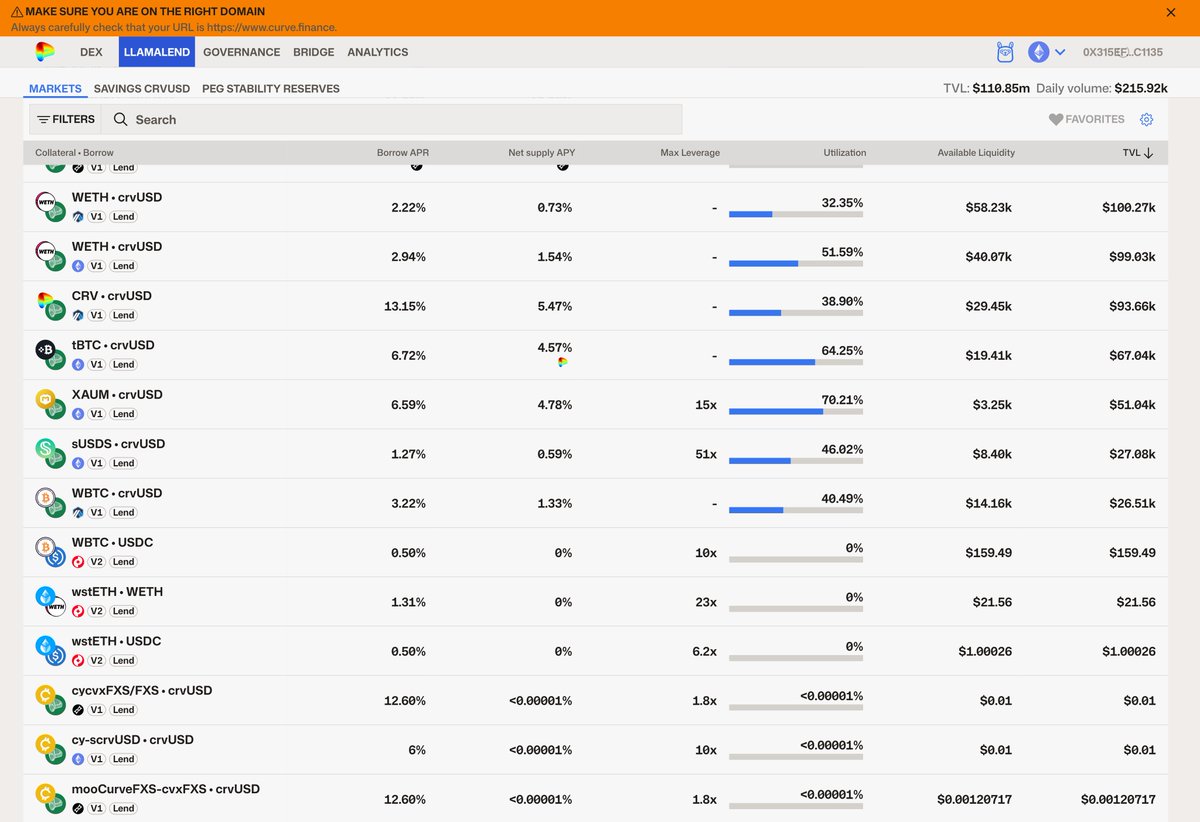Image resolution: width=1200 pixels, height=822 pixels.
Task: Click the rewards icon under tBTC 4.57% APY
Action: (563, 362)
